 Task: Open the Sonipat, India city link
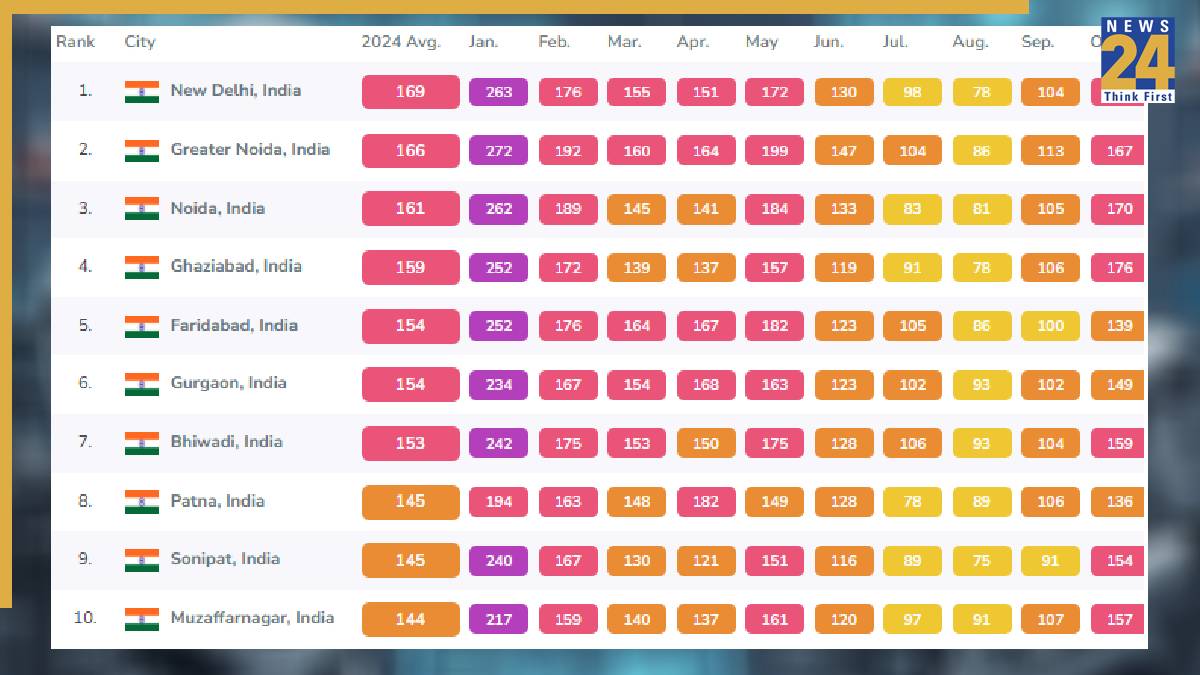tap(225, 559)
